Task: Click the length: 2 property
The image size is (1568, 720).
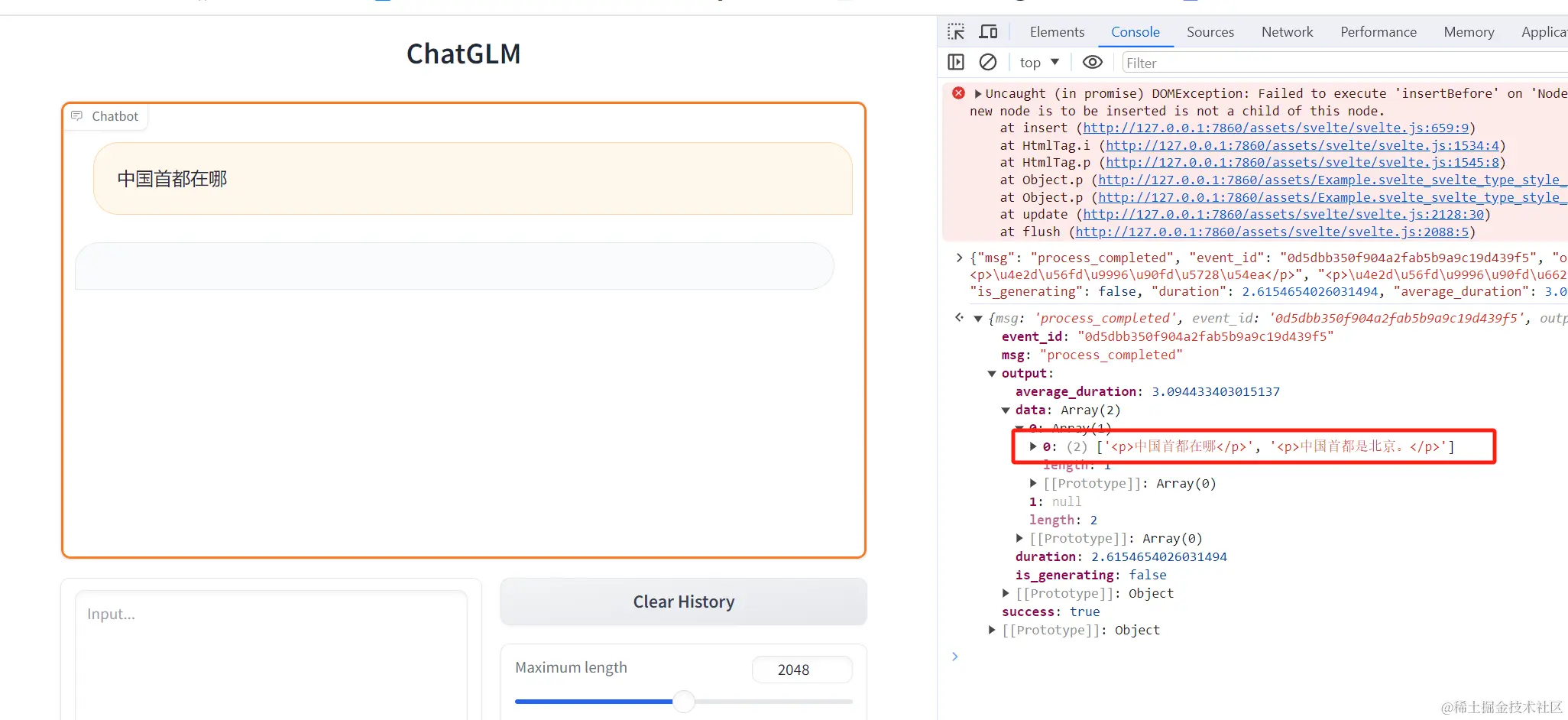Action: [1063, 520]
